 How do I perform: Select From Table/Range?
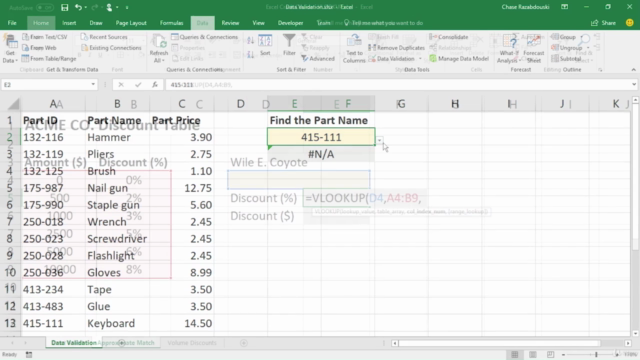pos(49,59)
